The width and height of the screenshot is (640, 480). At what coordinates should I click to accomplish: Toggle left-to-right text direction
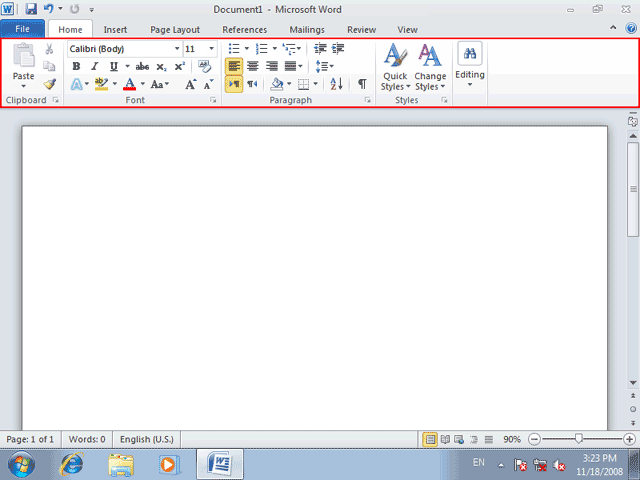[x=234, y=84]
